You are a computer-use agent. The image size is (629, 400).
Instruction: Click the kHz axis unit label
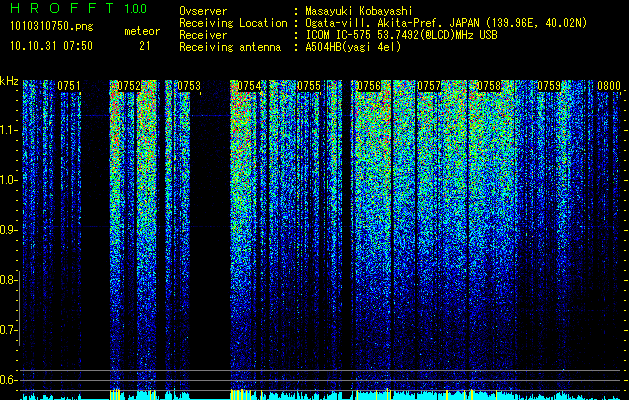pos(9,81)
